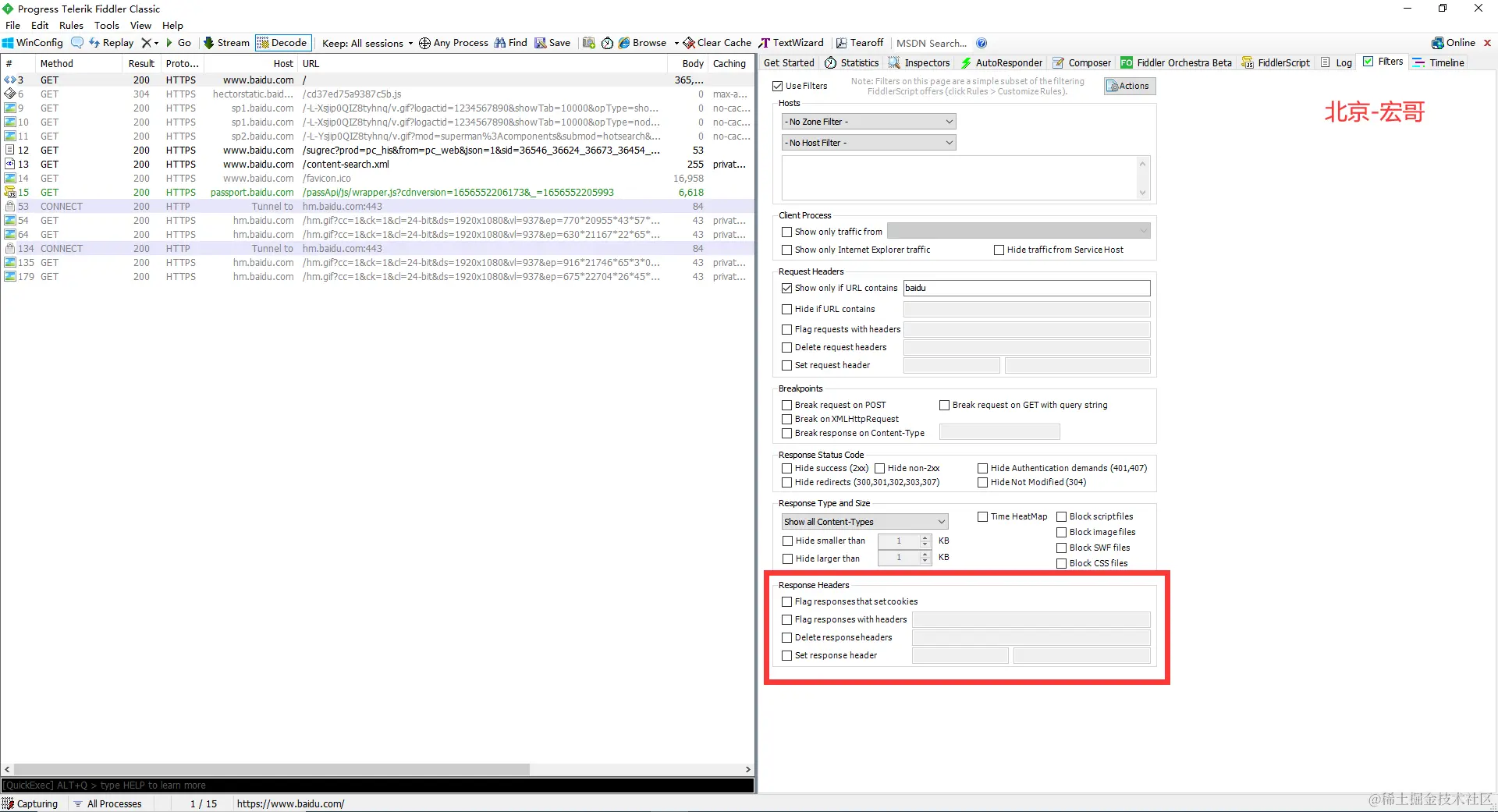Viewport: 1498px width, 812px height.
Task: Check Flag responses that set cookies
Action: click(786, 601)
